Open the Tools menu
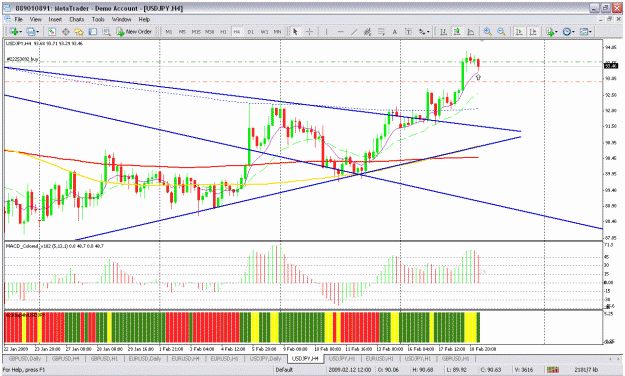This screenshot has width=625, height=376. (x=98, y=19)
